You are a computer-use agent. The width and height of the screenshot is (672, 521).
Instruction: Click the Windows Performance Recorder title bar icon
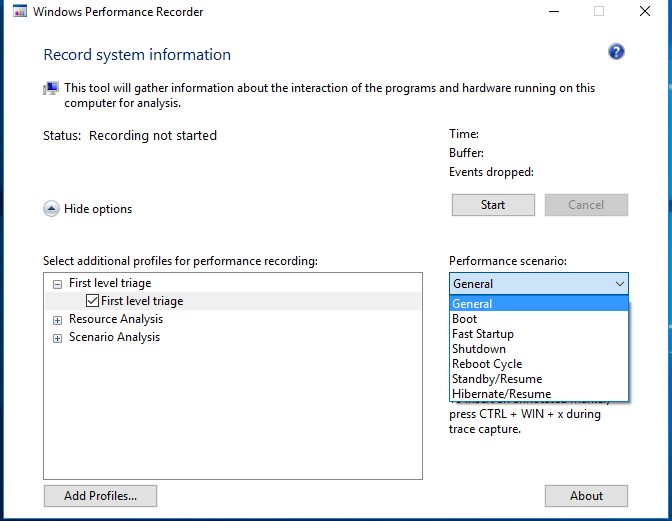point(20,11)
